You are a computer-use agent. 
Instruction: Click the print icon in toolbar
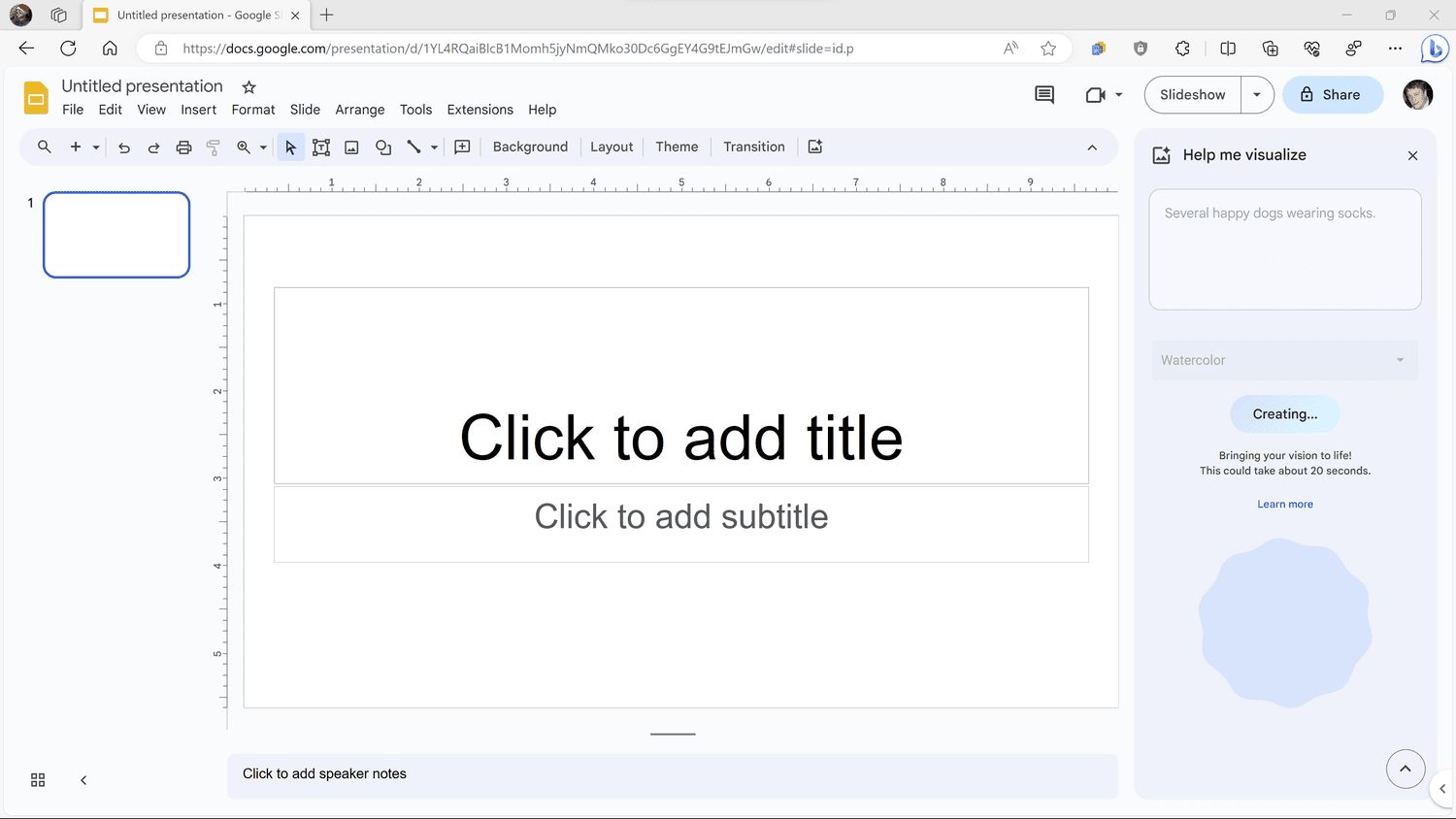click(x=183, y=147)
